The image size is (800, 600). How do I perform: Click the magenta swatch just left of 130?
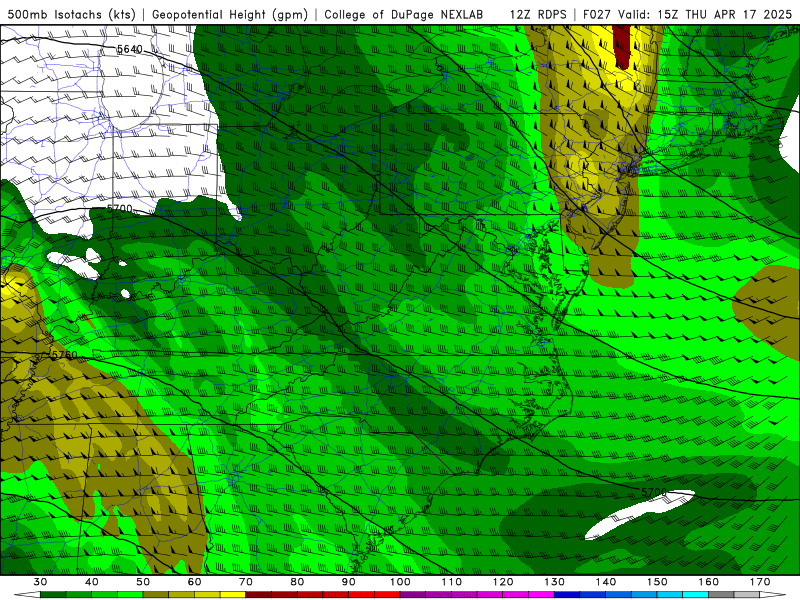541,595
